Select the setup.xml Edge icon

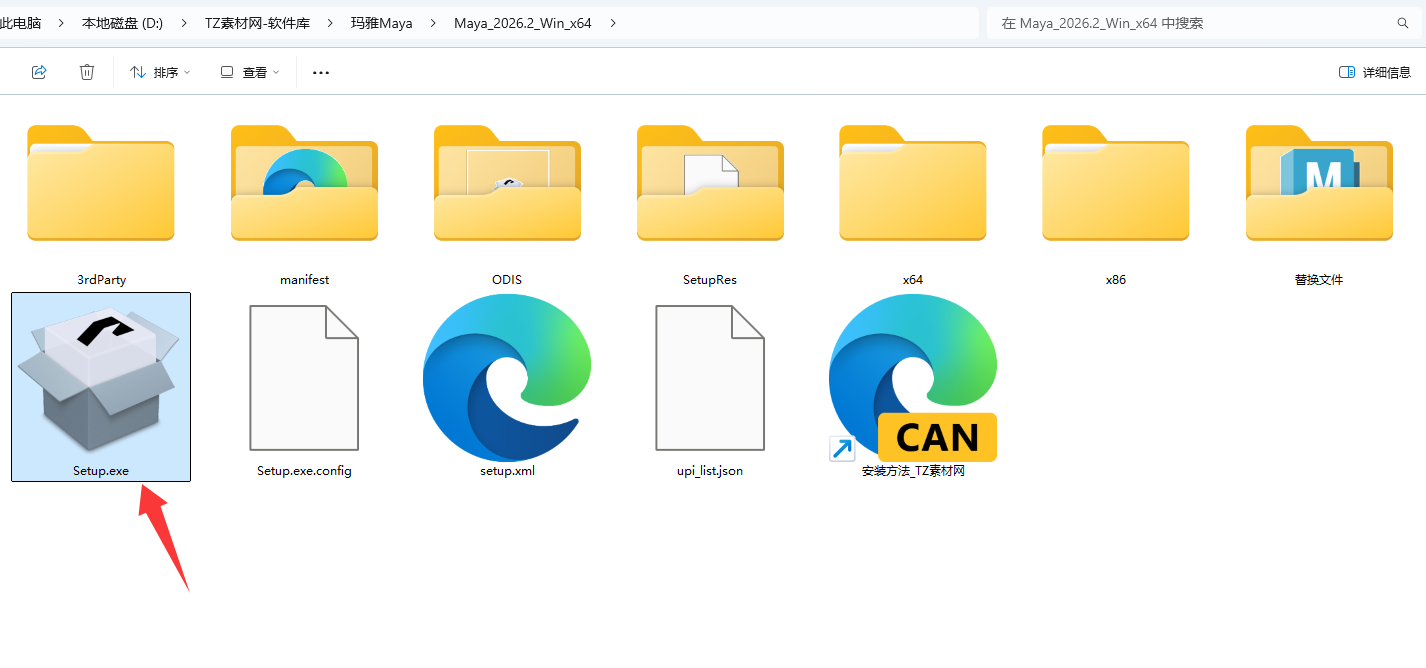507,378
